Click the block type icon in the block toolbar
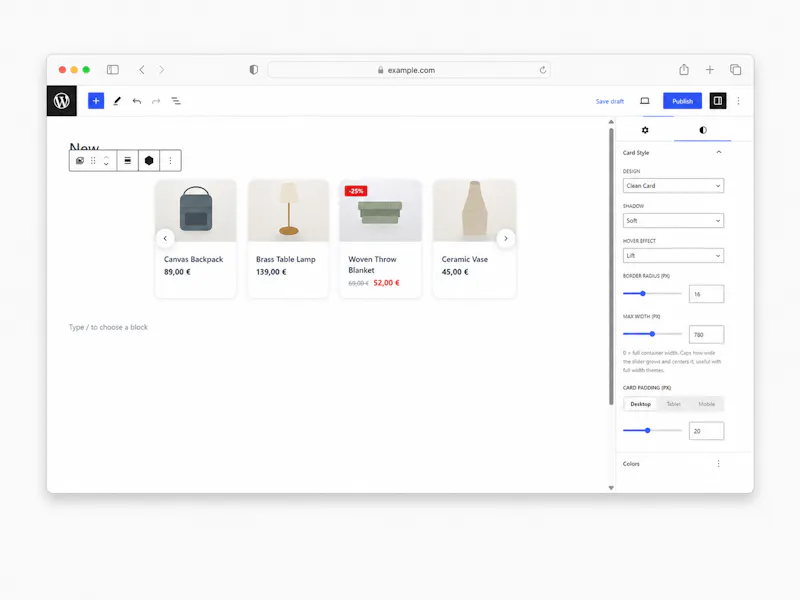Screen dimensions: 800x600 tap(80, 161)
